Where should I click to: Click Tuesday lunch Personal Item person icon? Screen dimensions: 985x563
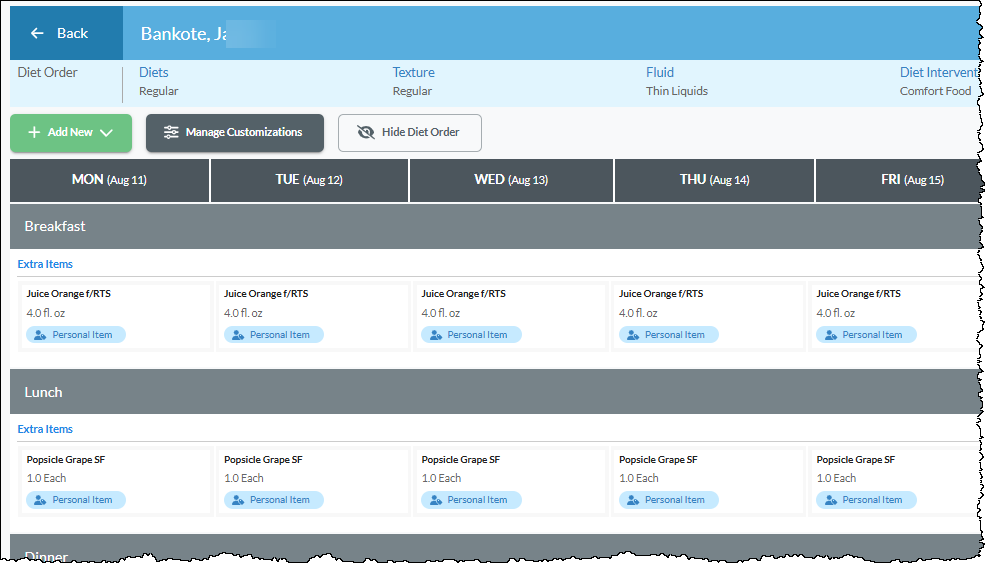[238, 500]
